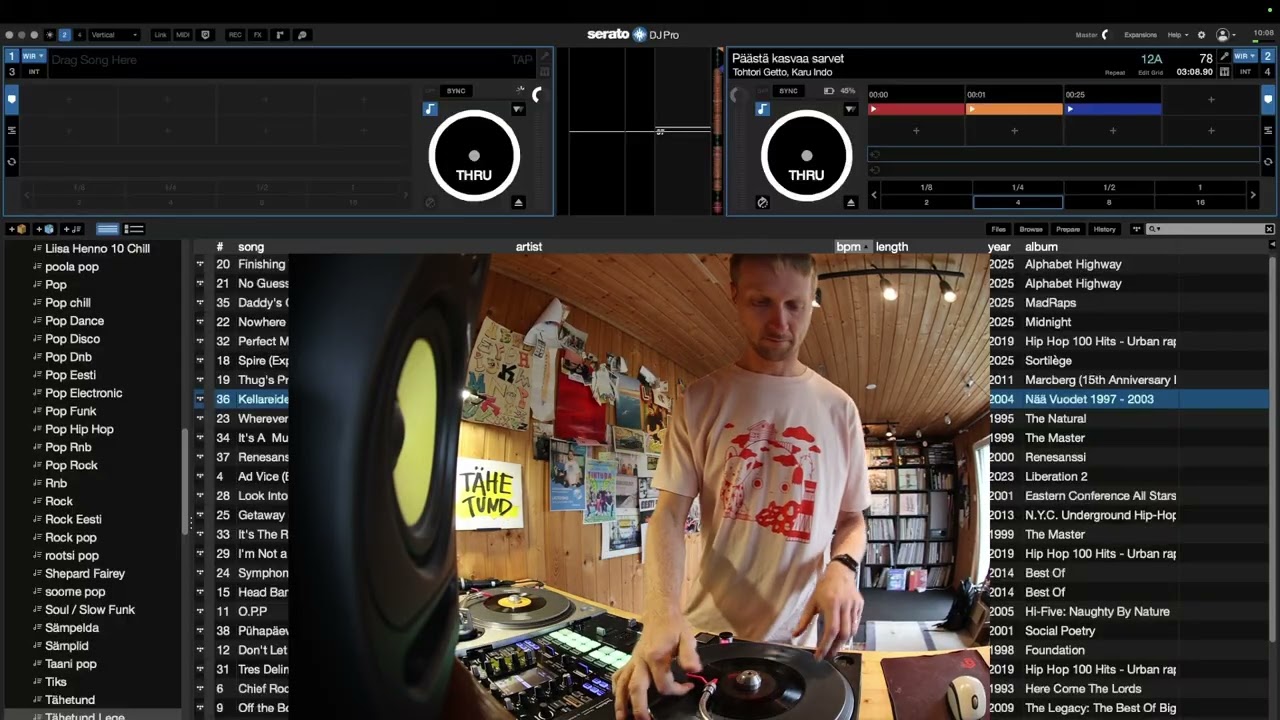Eject track from the right deck
This screenshot has height=720, width=1280.
point(851,203)
